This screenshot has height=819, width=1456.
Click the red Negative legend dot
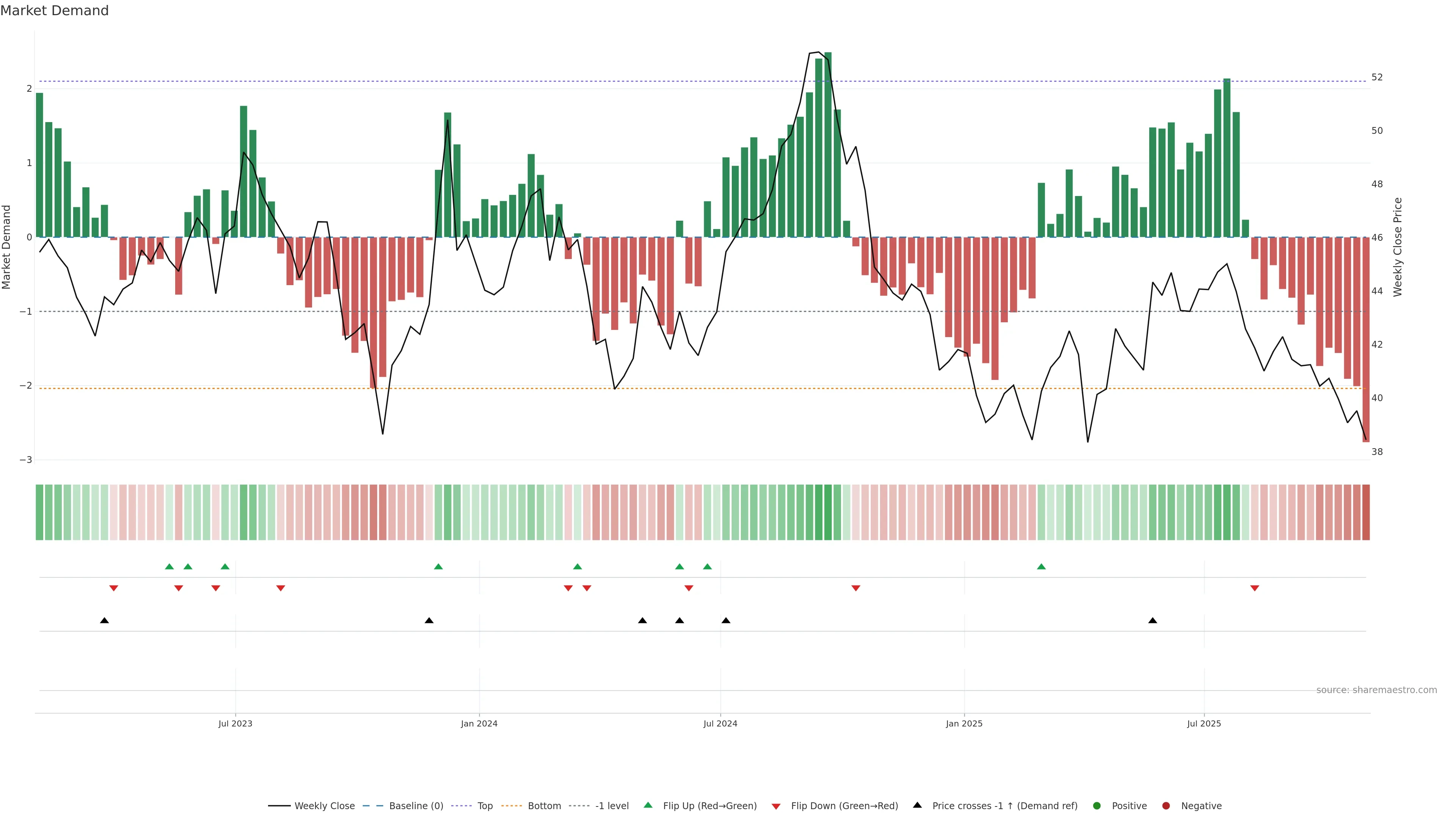tap(1166, 805)
